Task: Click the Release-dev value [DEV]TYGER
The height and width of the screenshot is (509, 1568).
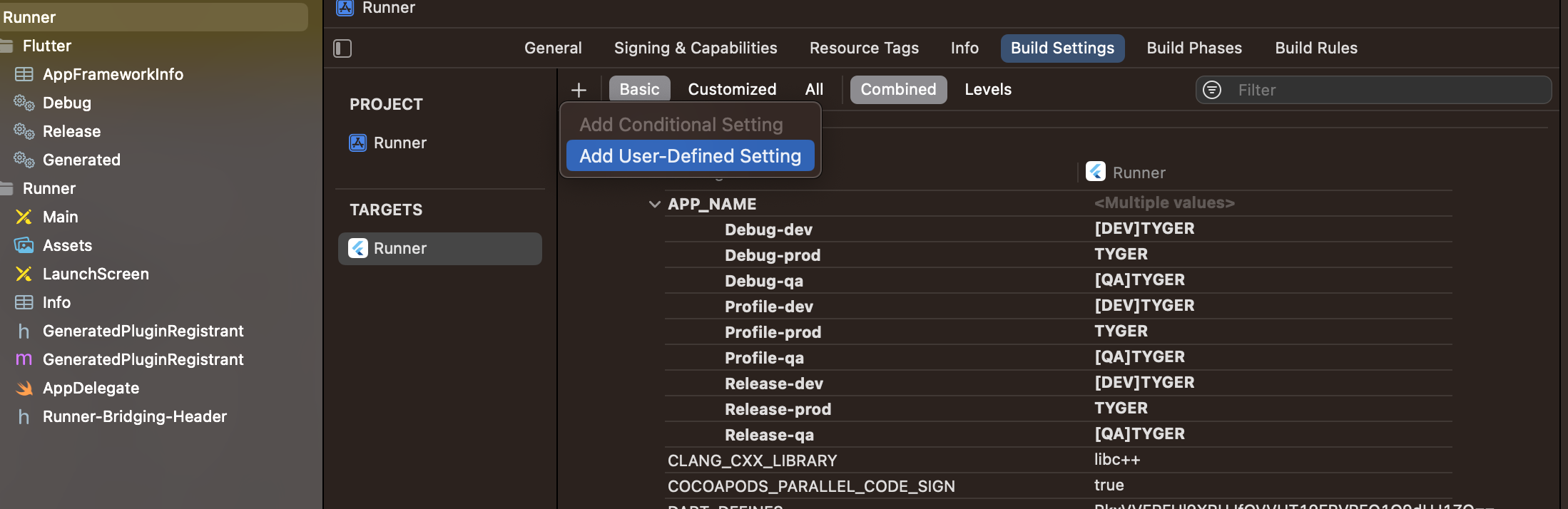Action: (x=1144, y=382)
